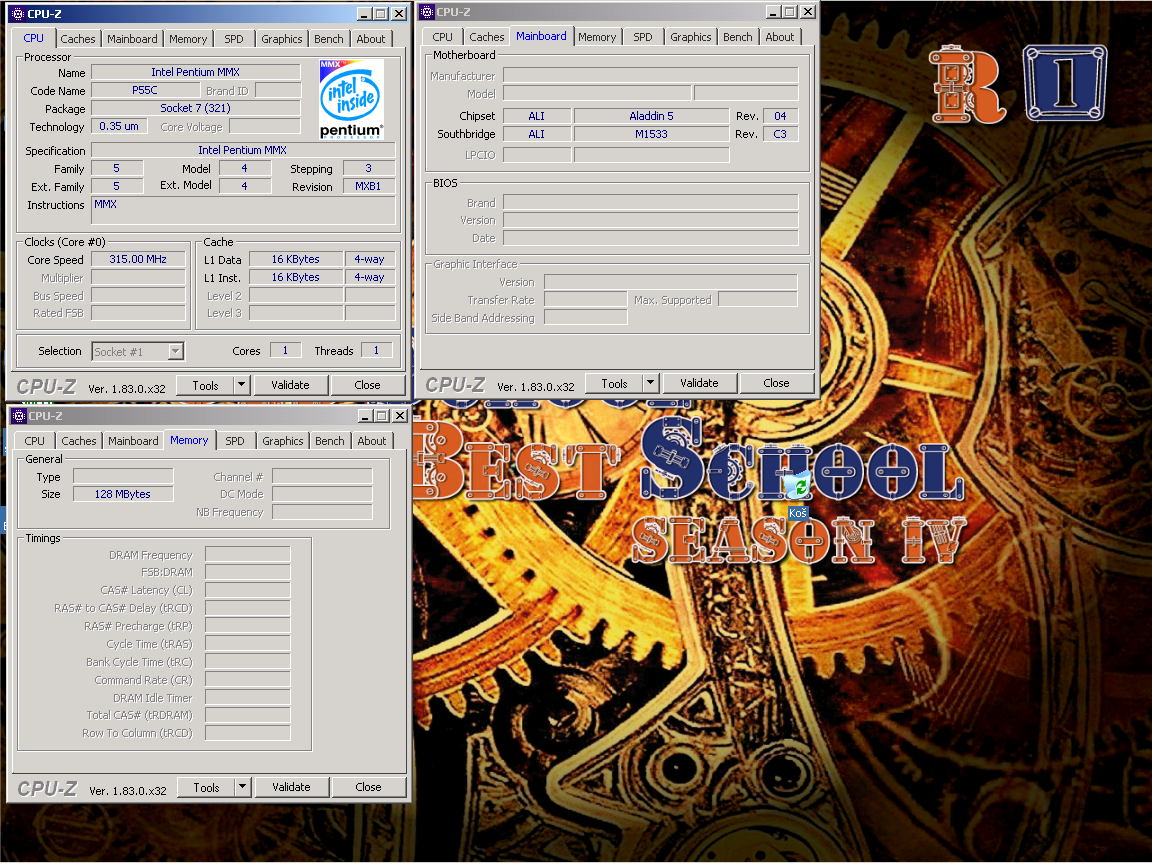
Task: Open Bench tab in the Memory window
Action: point(329,441)
